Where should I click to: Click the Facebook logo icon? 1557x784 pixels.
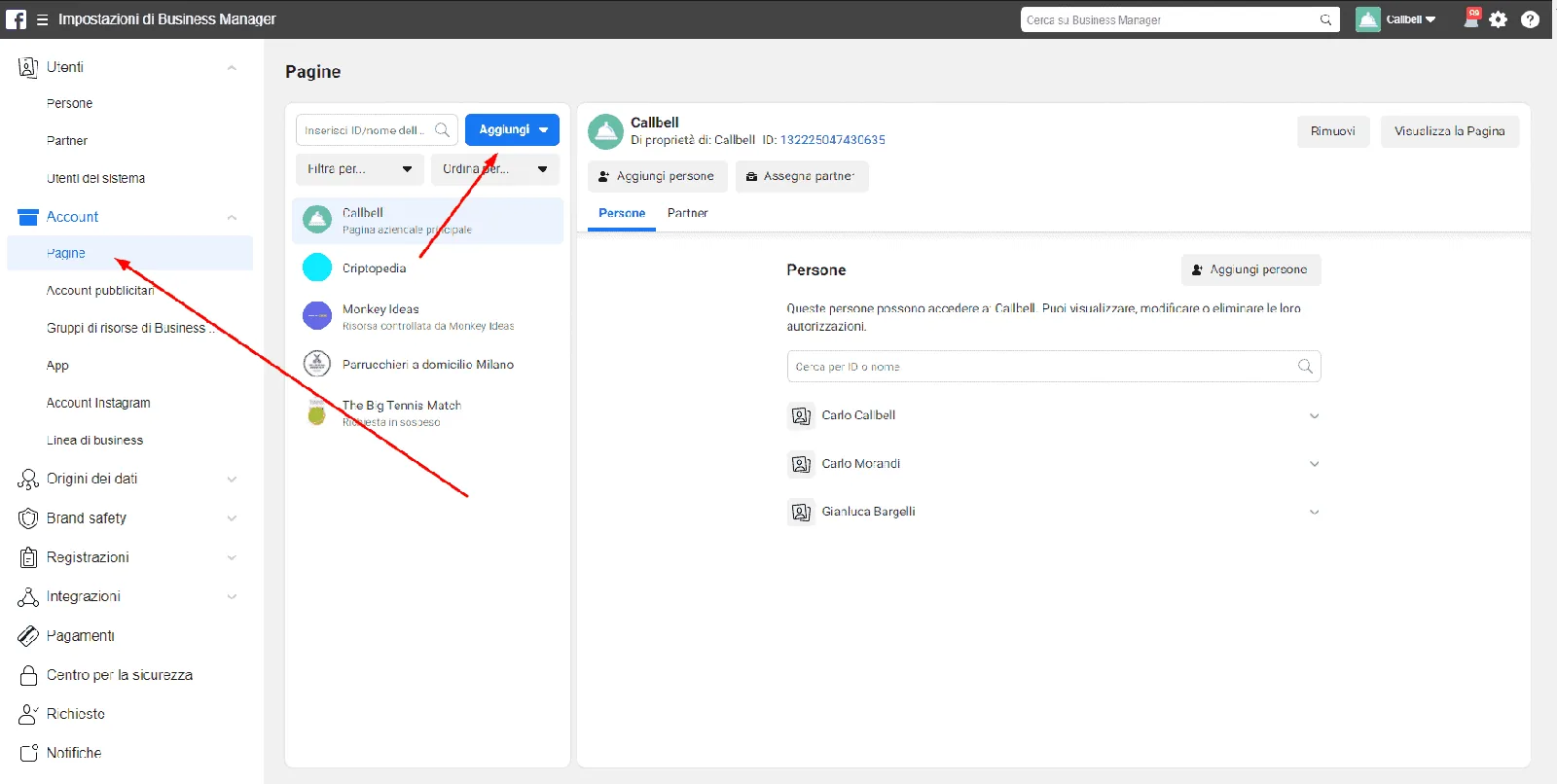pos(17,19)
